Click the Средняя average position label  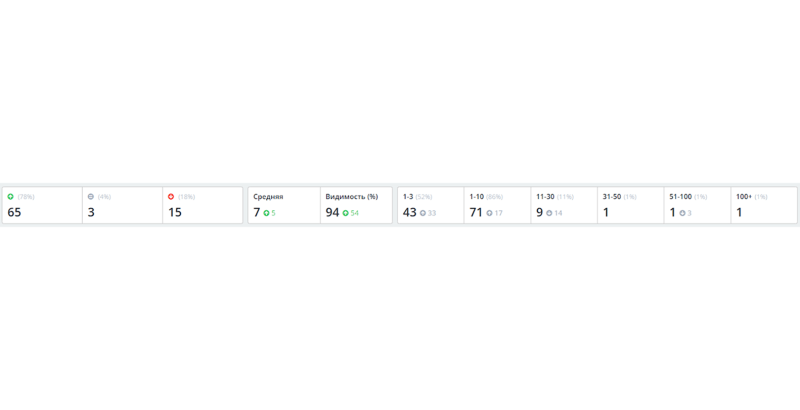click(268, 197)
